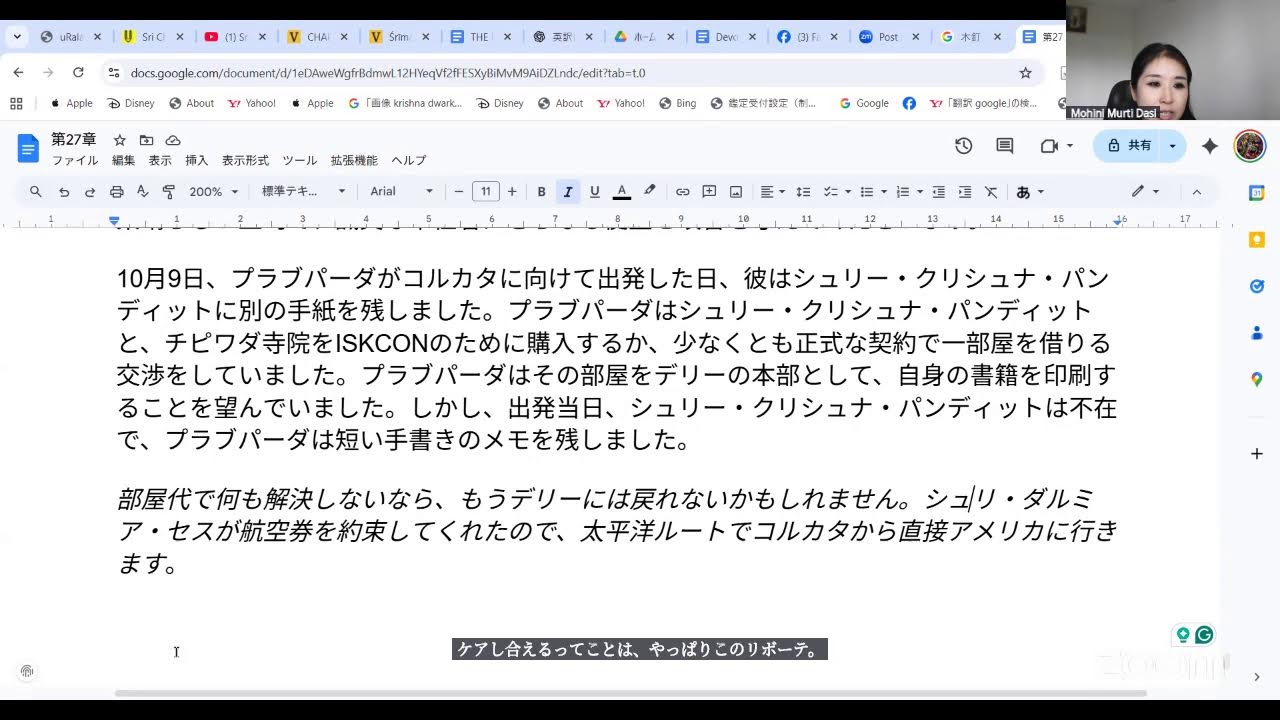The width and height of the screenshot is (1280, 720).
Task: Open the ツール menu
Action: tap(299, 160)
